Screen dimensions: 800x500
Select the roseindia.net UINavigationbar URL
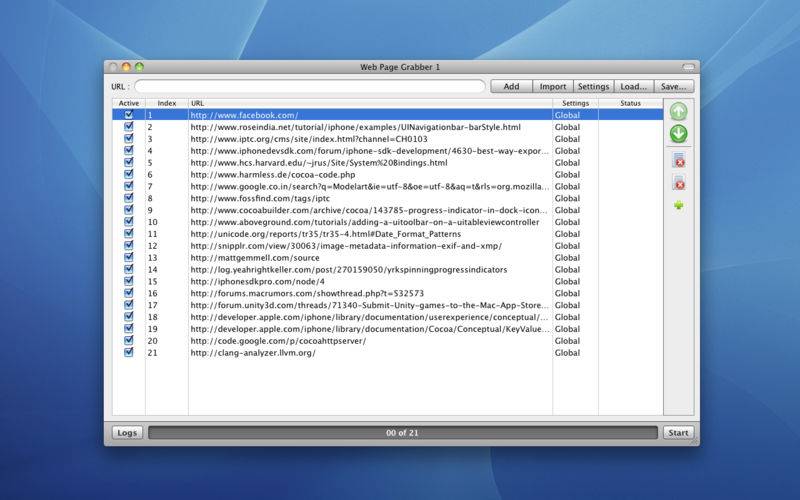(x=356, y=127)
